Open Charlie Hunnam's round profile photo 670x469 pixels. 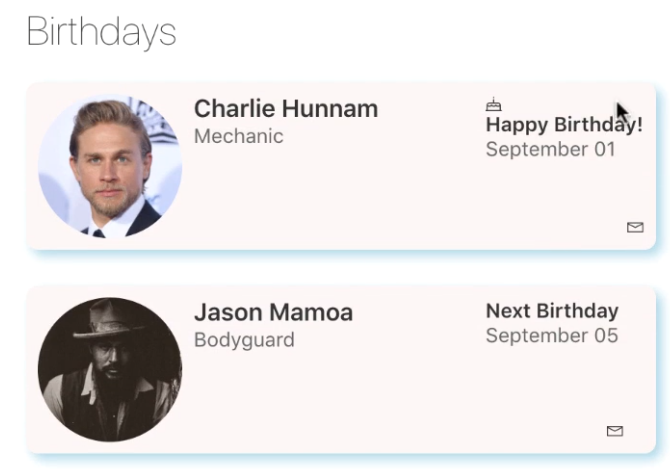point(110,166)
